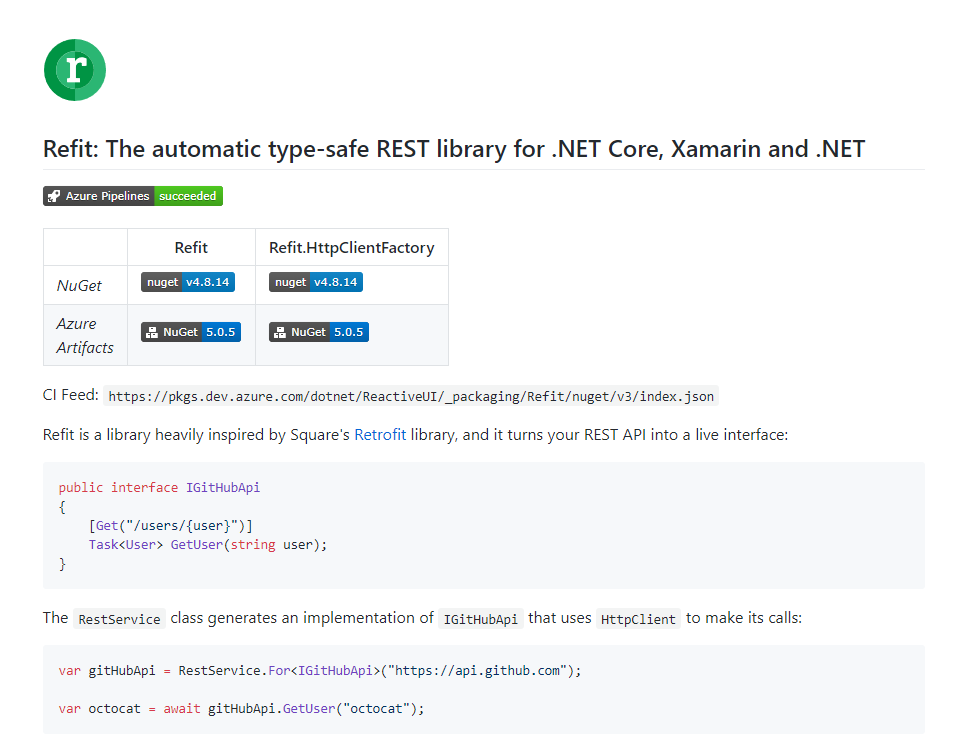968x752 pixels.
Task: Click the 'var octocat' code line
Action: [241, 709]
